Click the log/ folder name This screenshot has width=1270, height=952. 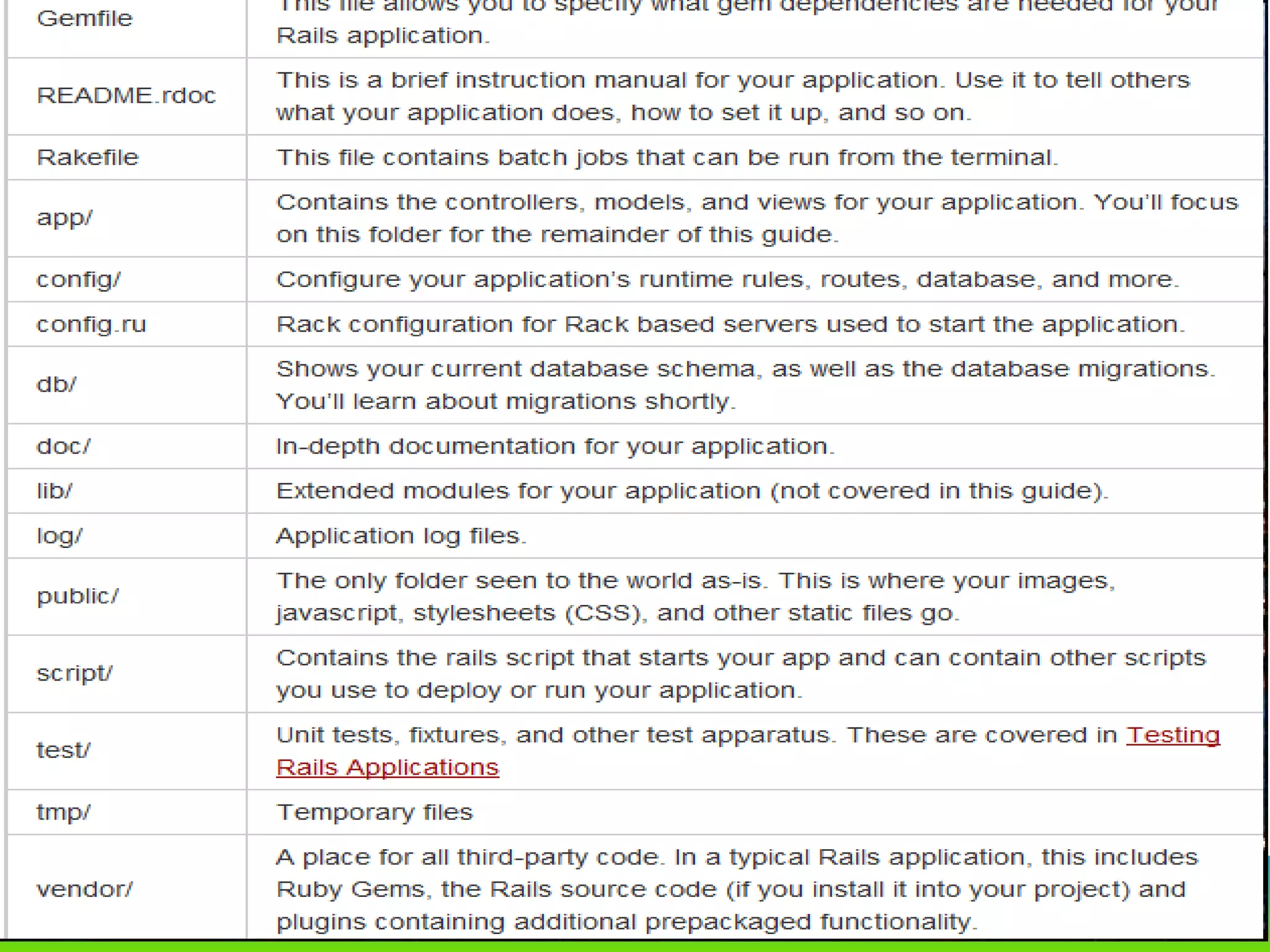59,535
